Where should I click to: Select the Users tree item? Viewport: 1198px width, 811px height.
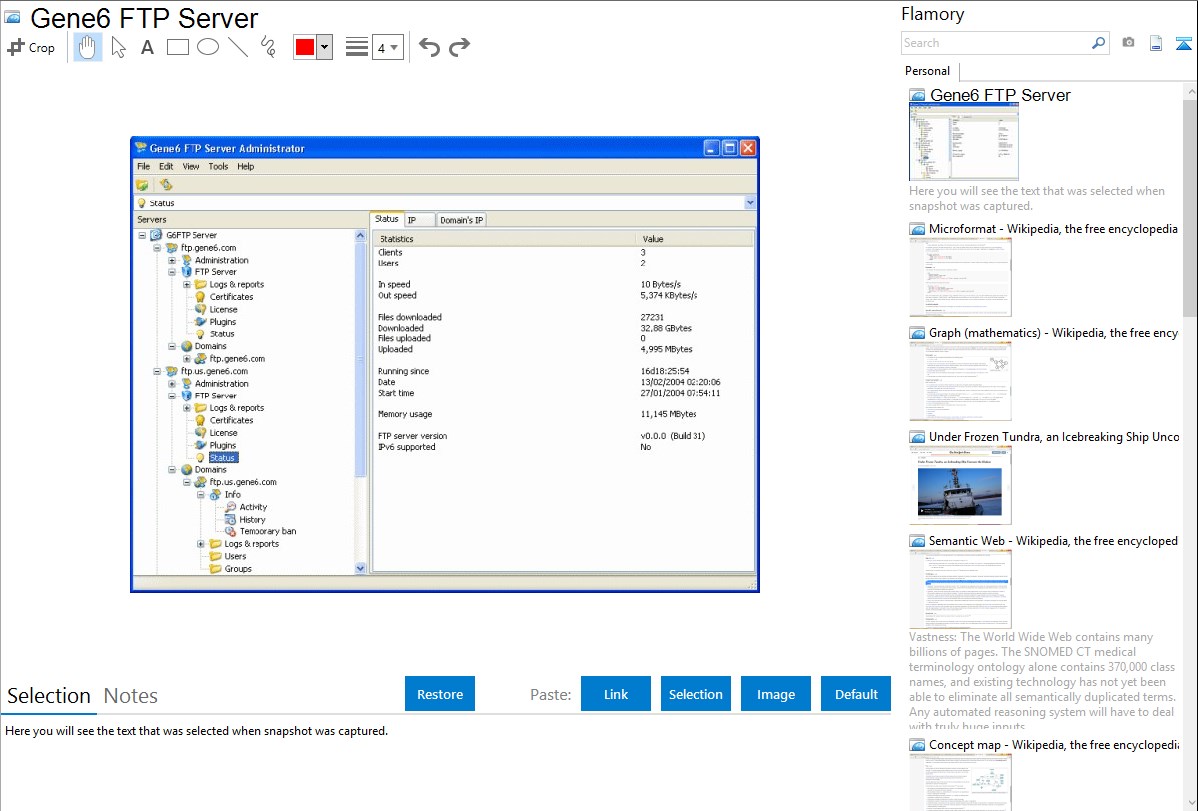[235, 556]
